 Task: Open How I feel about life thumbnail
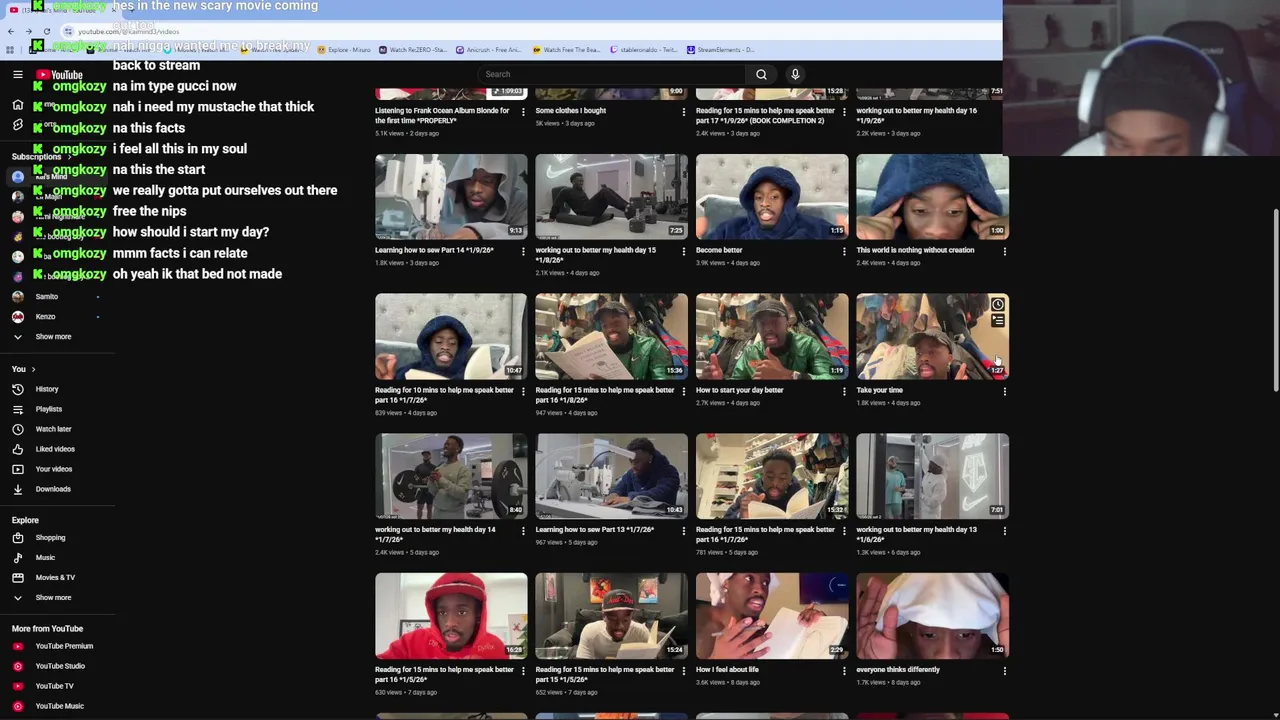[x=772, y=616]
